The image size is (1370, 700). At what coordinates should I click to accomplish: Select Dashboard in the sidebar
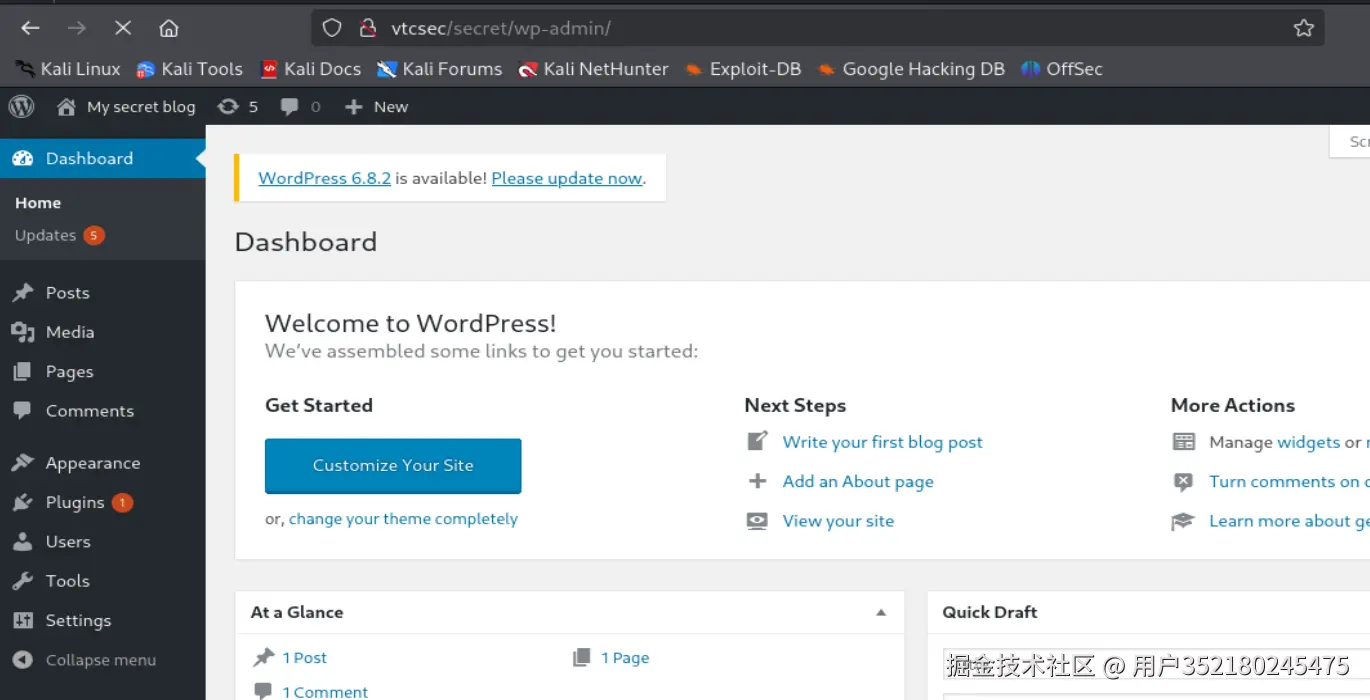point(102,158)
